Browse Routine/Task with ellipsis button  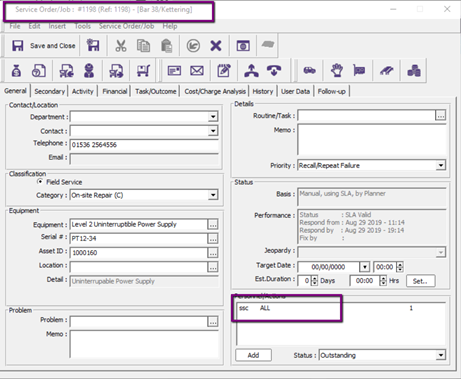[x=441, y=116]
